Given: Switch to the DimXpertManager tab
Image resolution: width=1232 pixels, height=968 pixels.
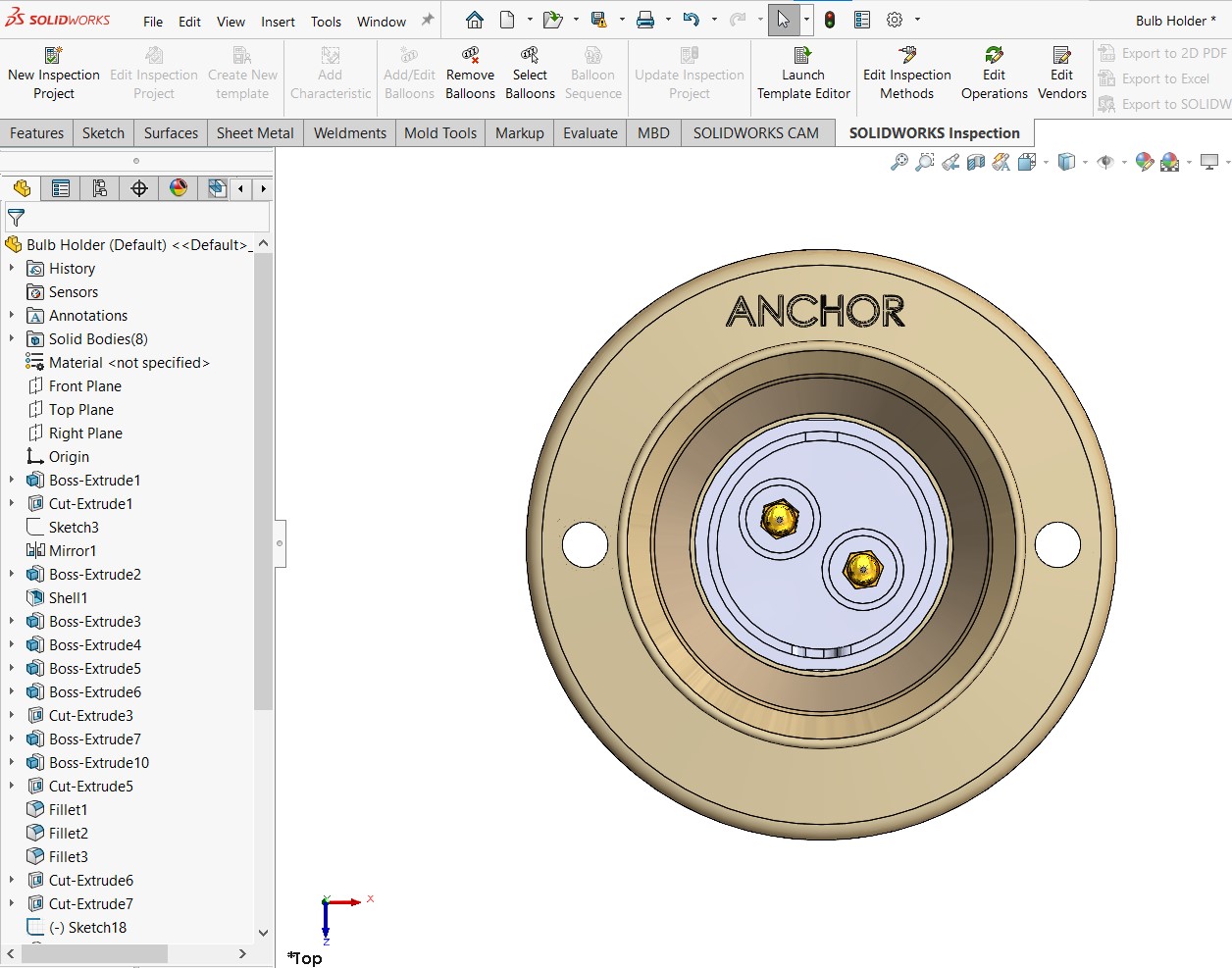Looking at the screenshot, I should point(139,188).
